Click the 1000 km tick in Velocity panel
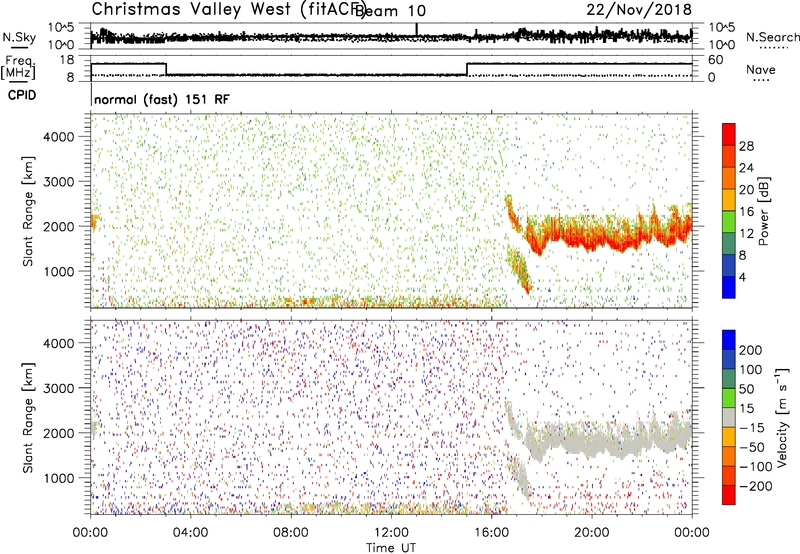 click(58, 478)
